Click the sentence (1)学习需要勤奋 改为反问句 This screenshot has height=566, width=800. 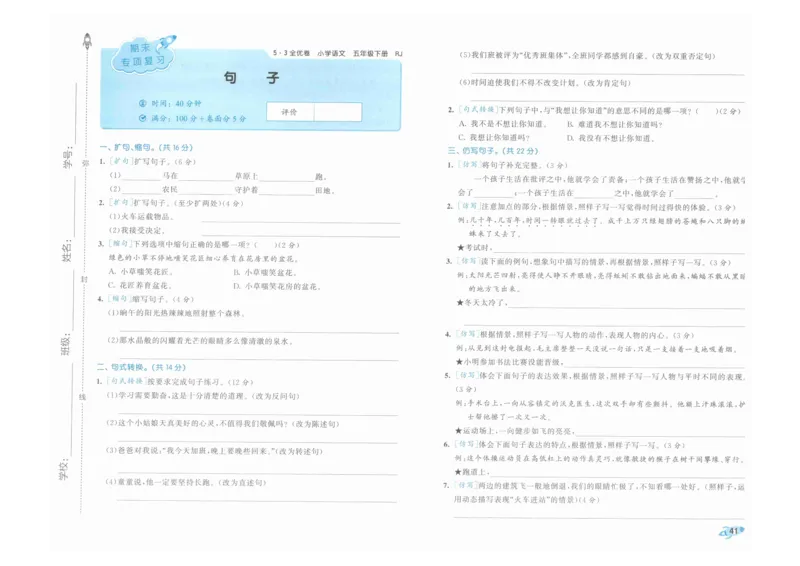tap(203, 396)
